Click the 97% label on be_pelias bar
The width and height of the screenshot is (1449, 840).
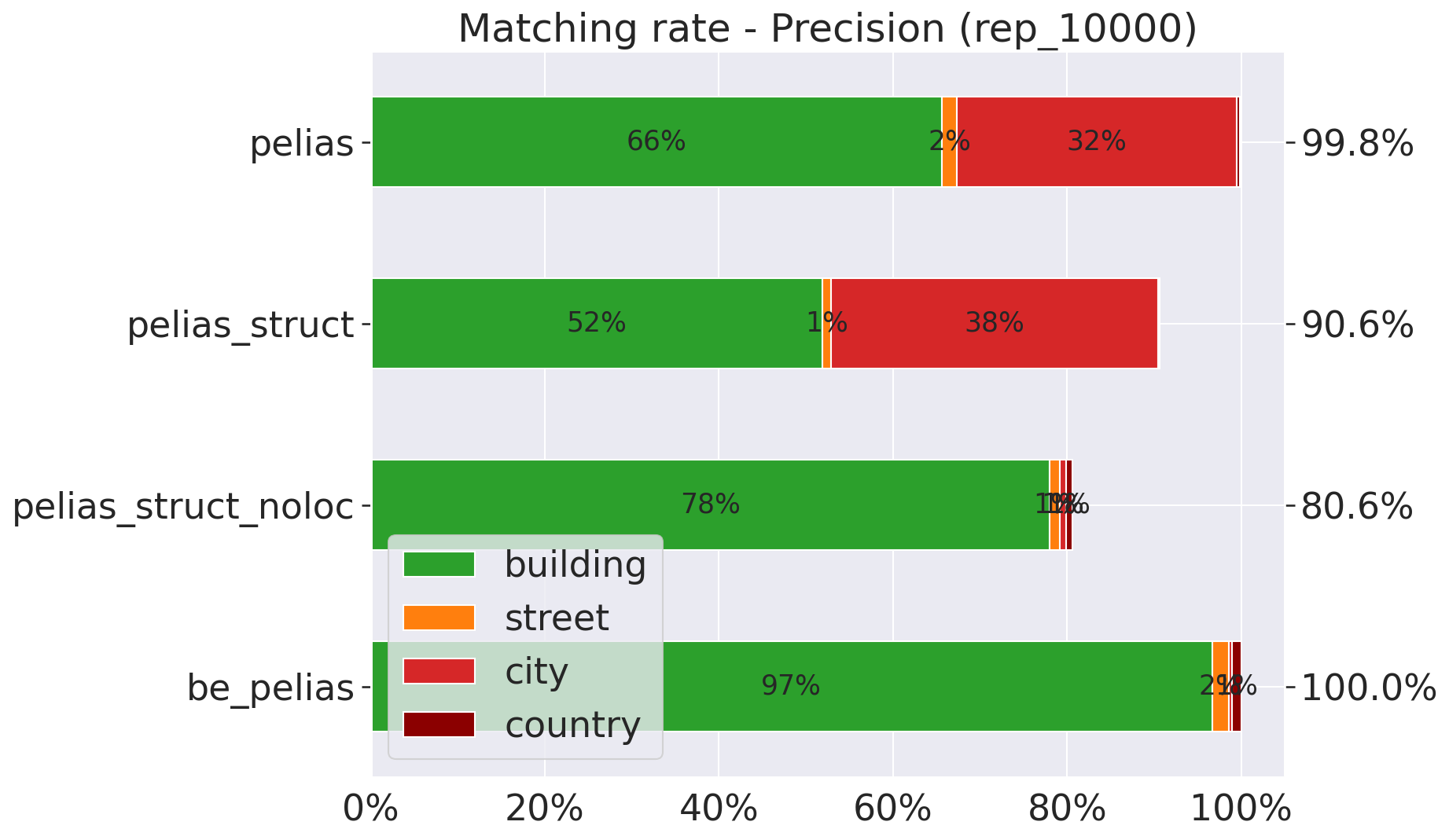tap(790, 687)
